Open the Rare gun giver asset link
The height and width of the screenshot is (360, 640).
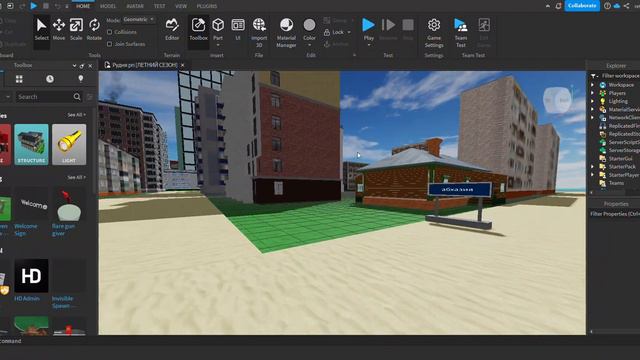pos(63,229)
